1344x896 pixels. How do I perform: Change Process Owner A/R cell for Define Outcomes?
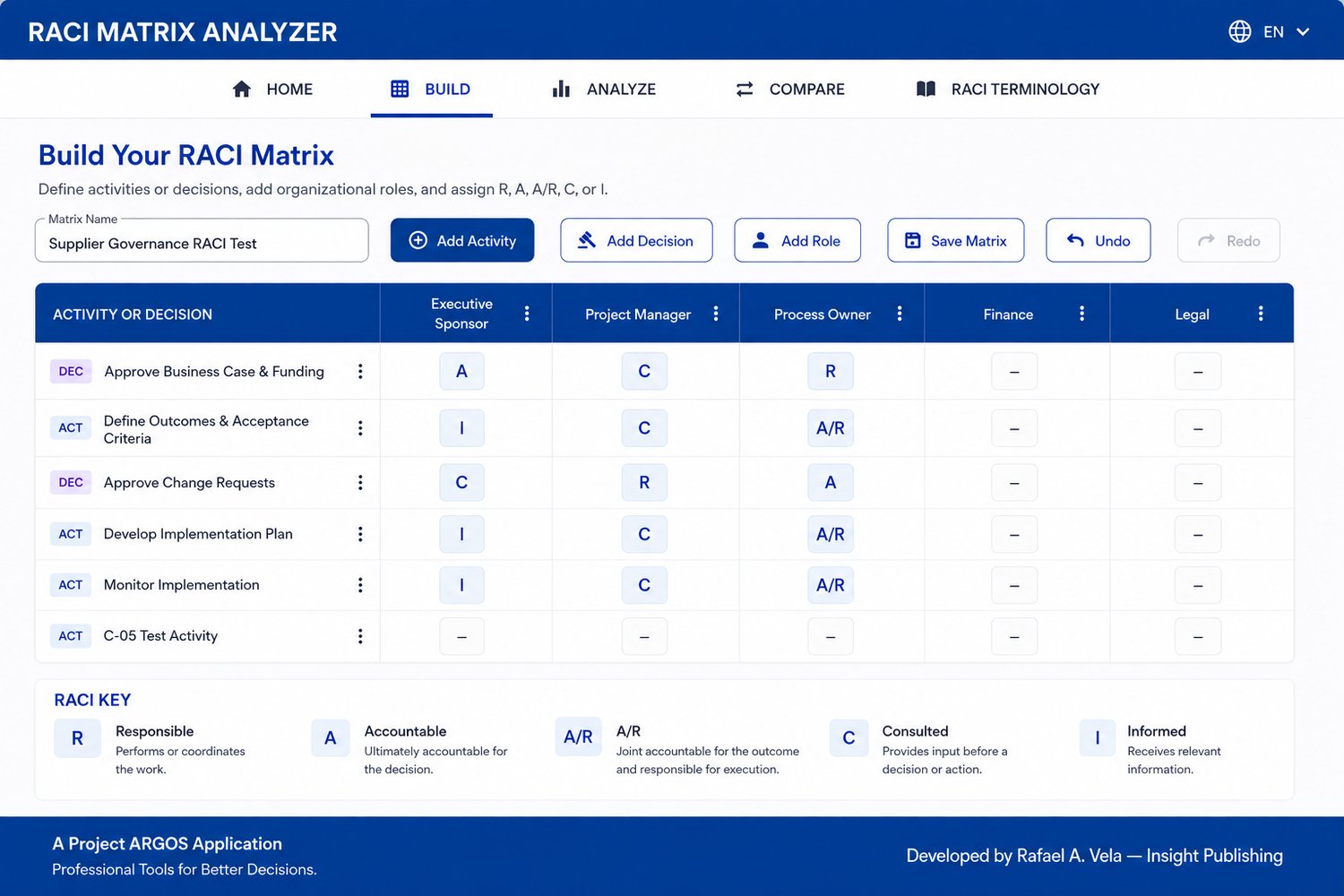point(831,428)
